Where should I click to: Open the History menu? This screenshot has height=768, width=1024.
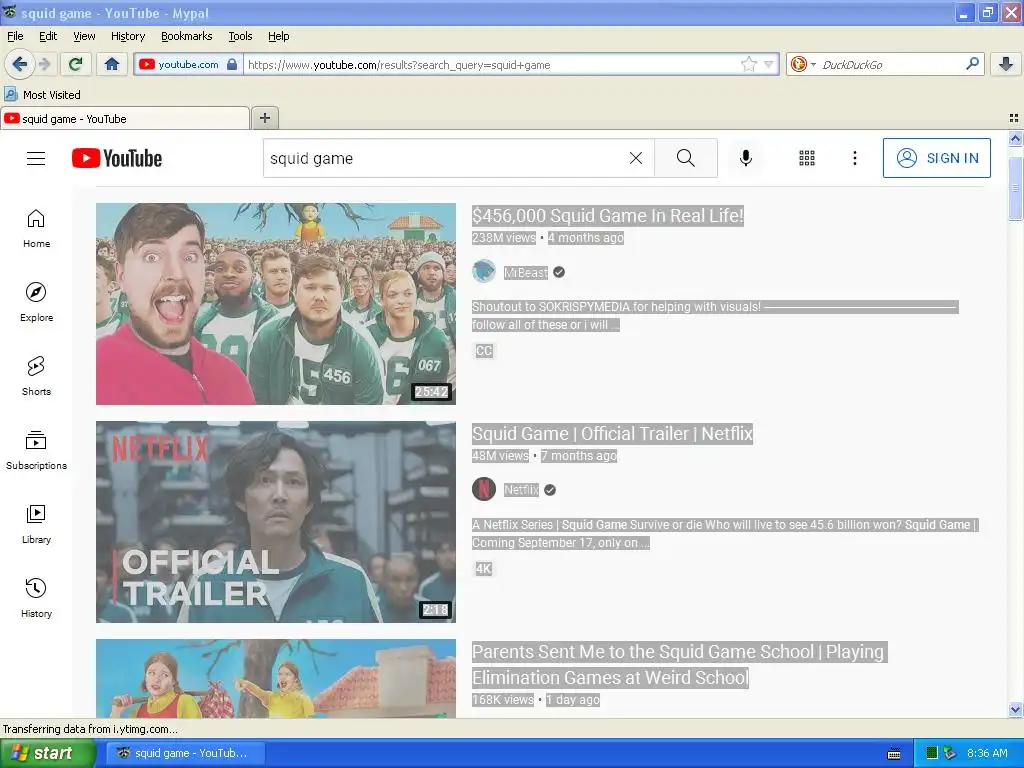pos(127,36)
